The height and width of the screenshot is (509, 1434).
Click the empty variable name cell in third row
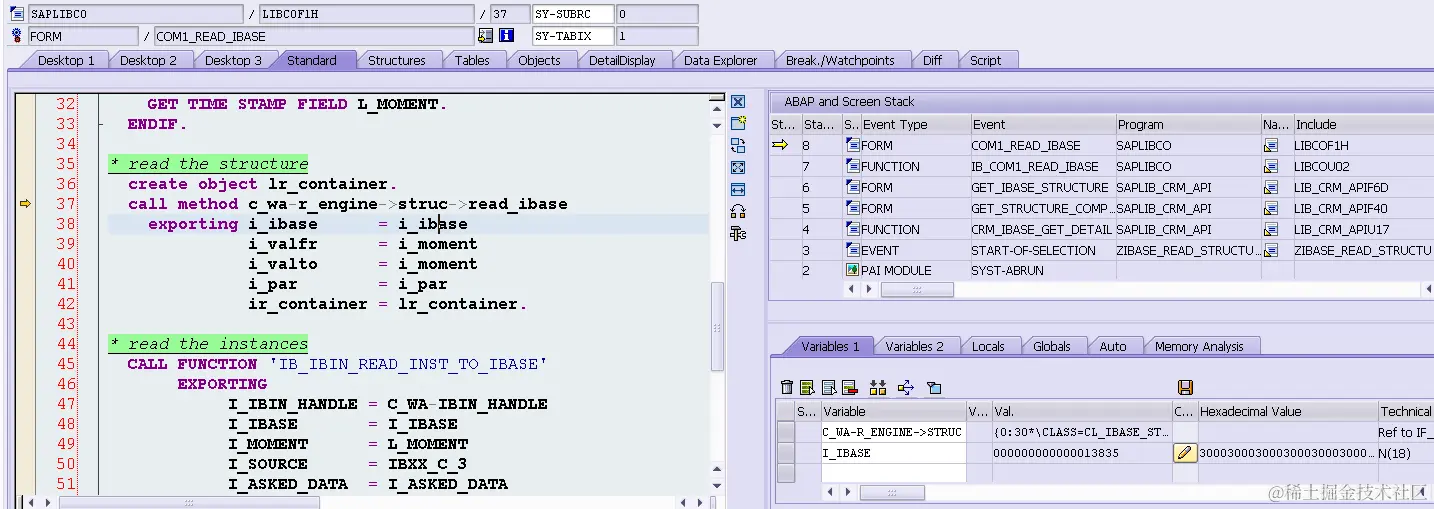click(893, 473)
